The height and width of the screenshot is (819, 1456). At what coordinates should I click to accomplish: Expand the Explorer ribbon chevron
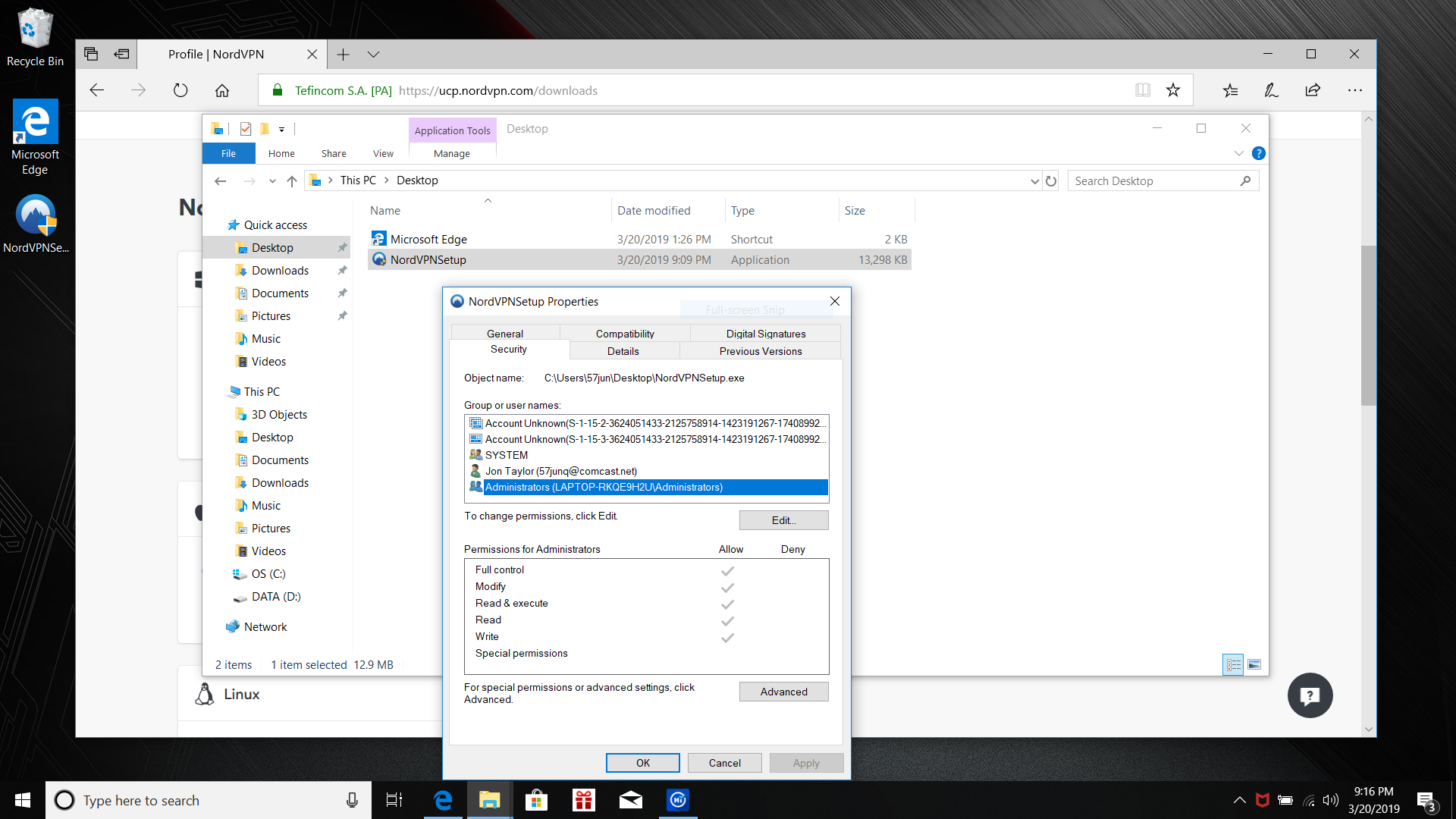click(x=1239, y=153)
